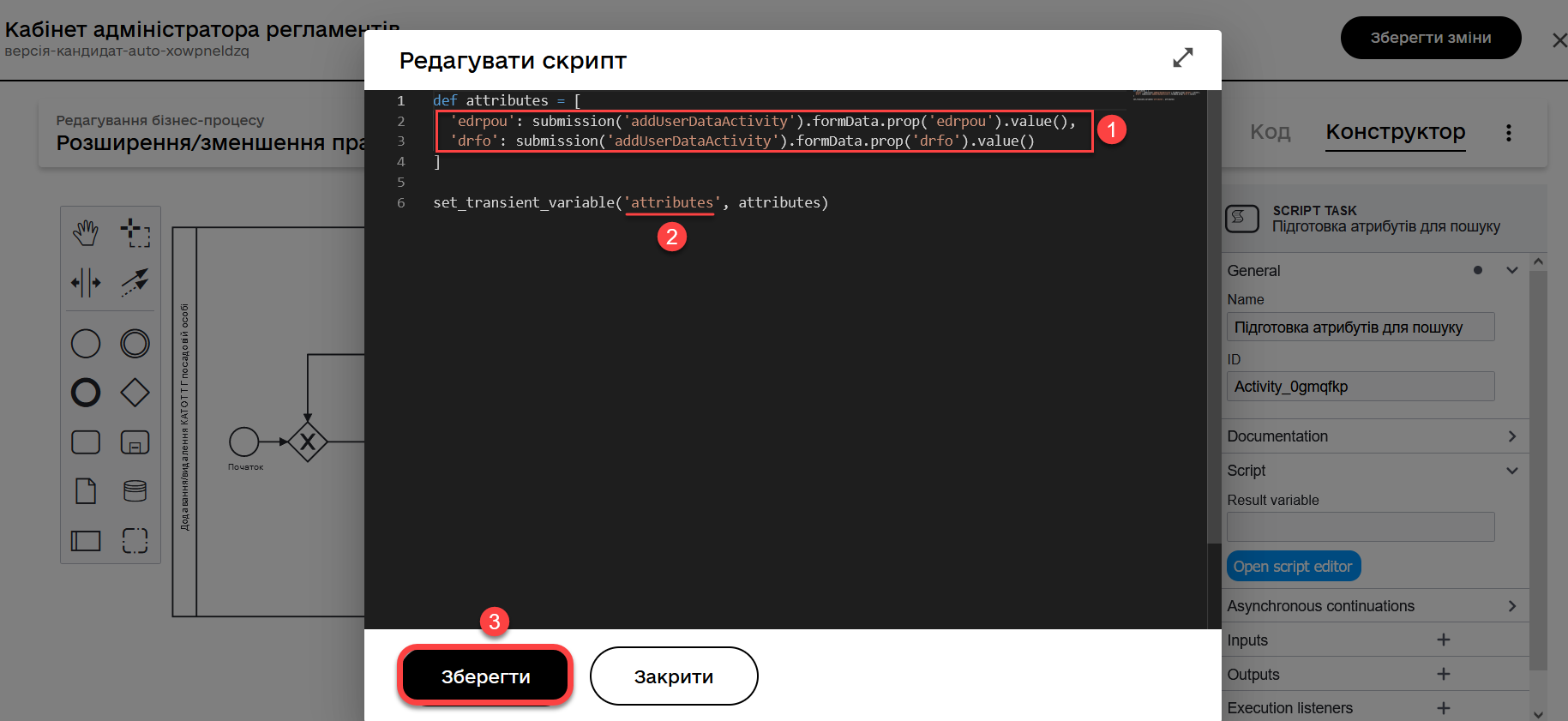Screen dimensions: 1568x721
Task: Collapse the General section
Action: [1512, 270]
